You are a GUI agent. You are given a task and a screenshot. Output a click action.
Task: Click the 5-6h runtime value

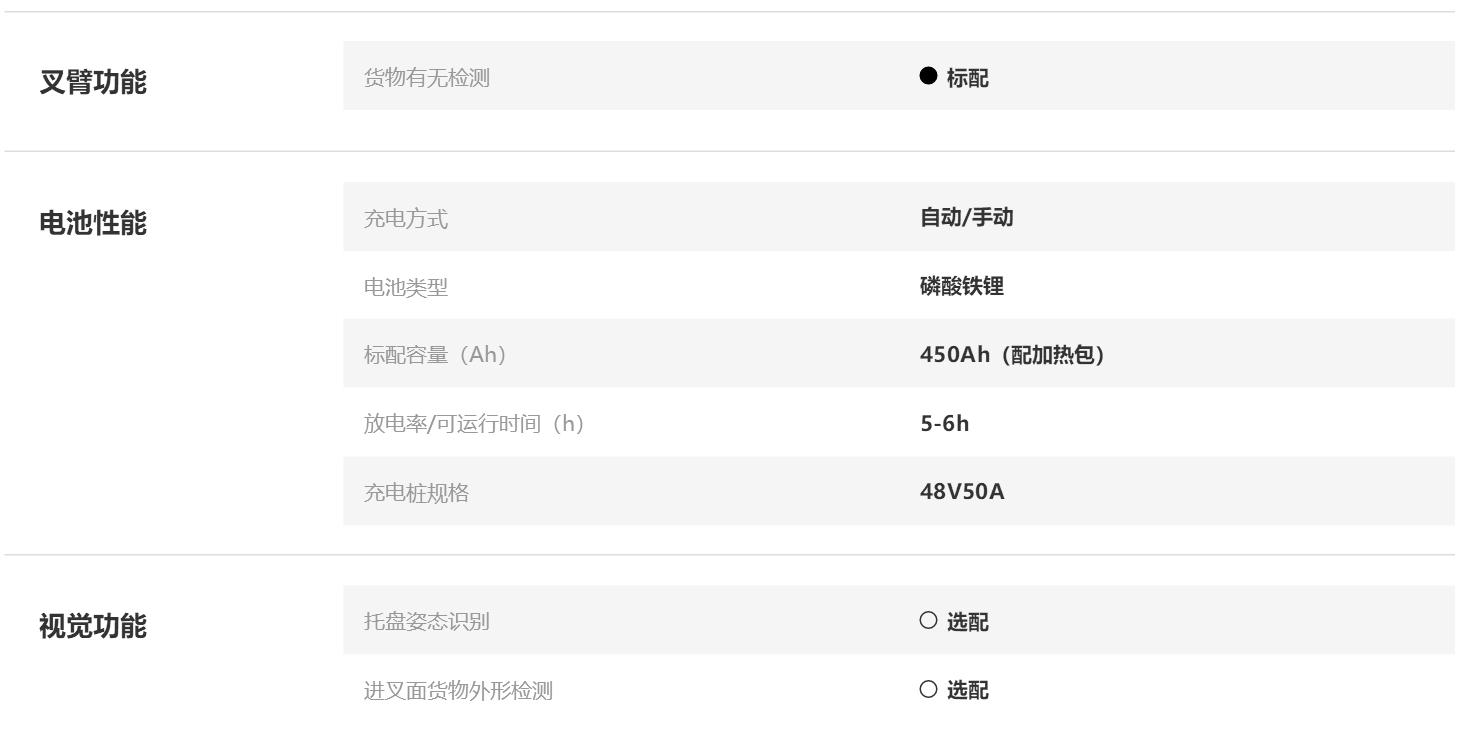(944, 424)
